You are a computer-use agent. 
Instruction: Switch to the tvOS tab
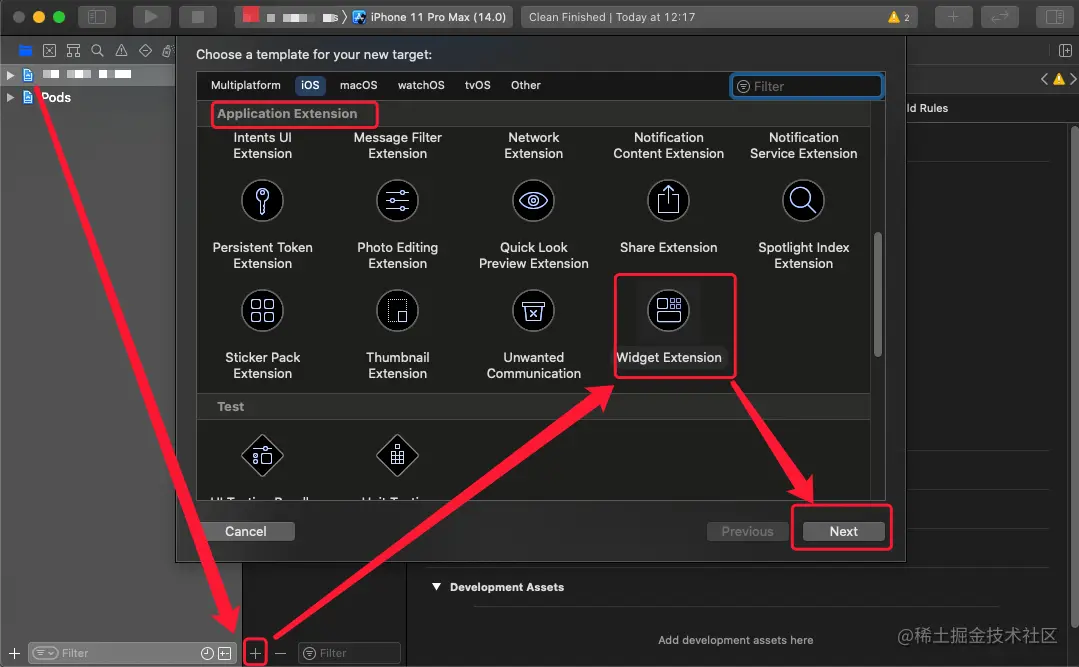478,85
